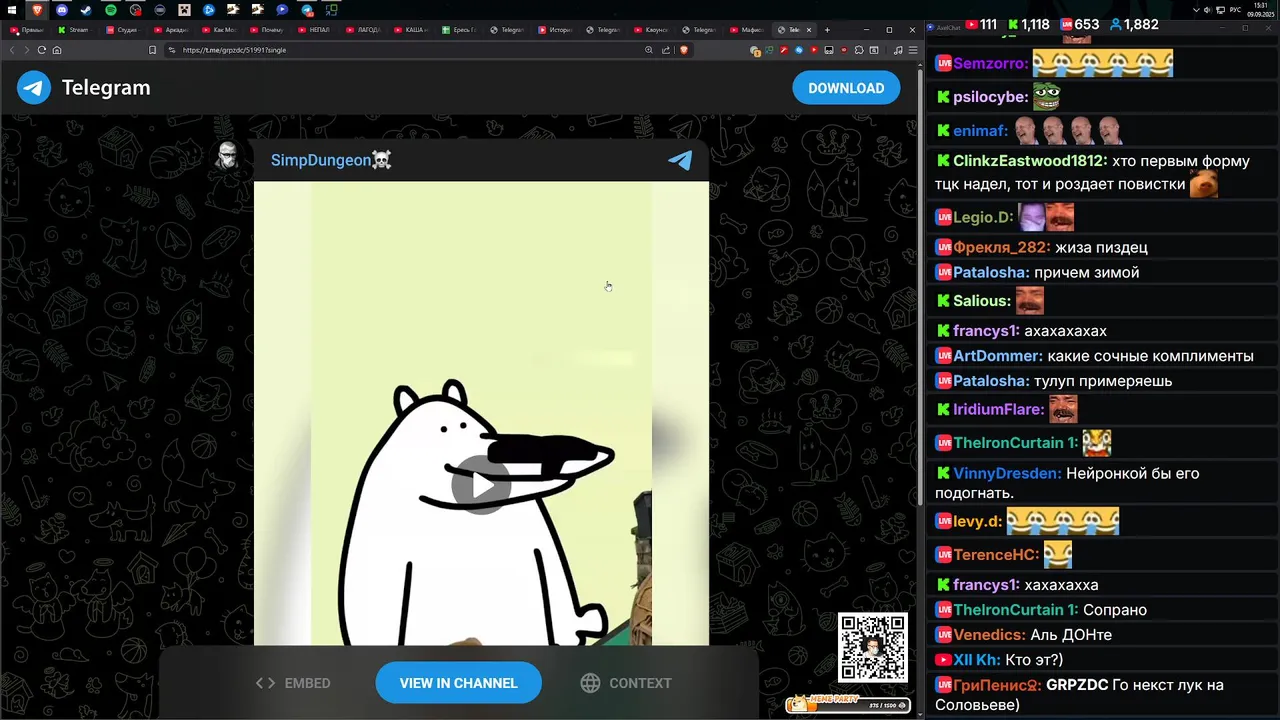Viewport: 1280px width, 720px height.
Task: Play the bear video
Action: (x=481, y=485)
